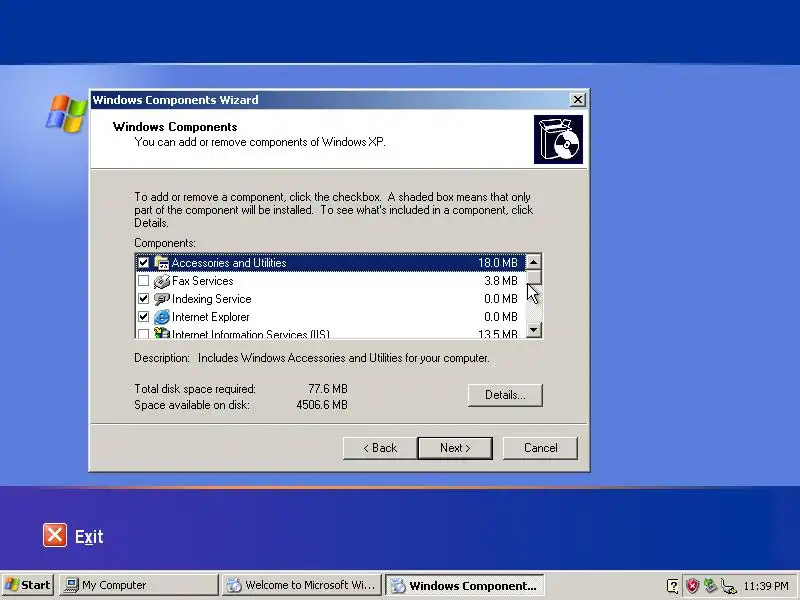Uncheck the Indexing Service checkbox
The width and height of the screenshot is (800, 600).
pos(143,298)
